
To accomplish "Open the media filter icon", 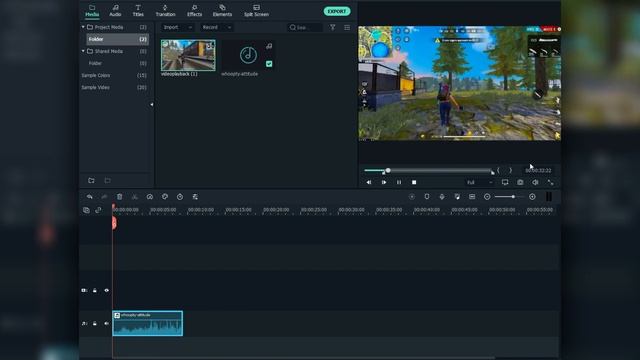I will (333, 27).
